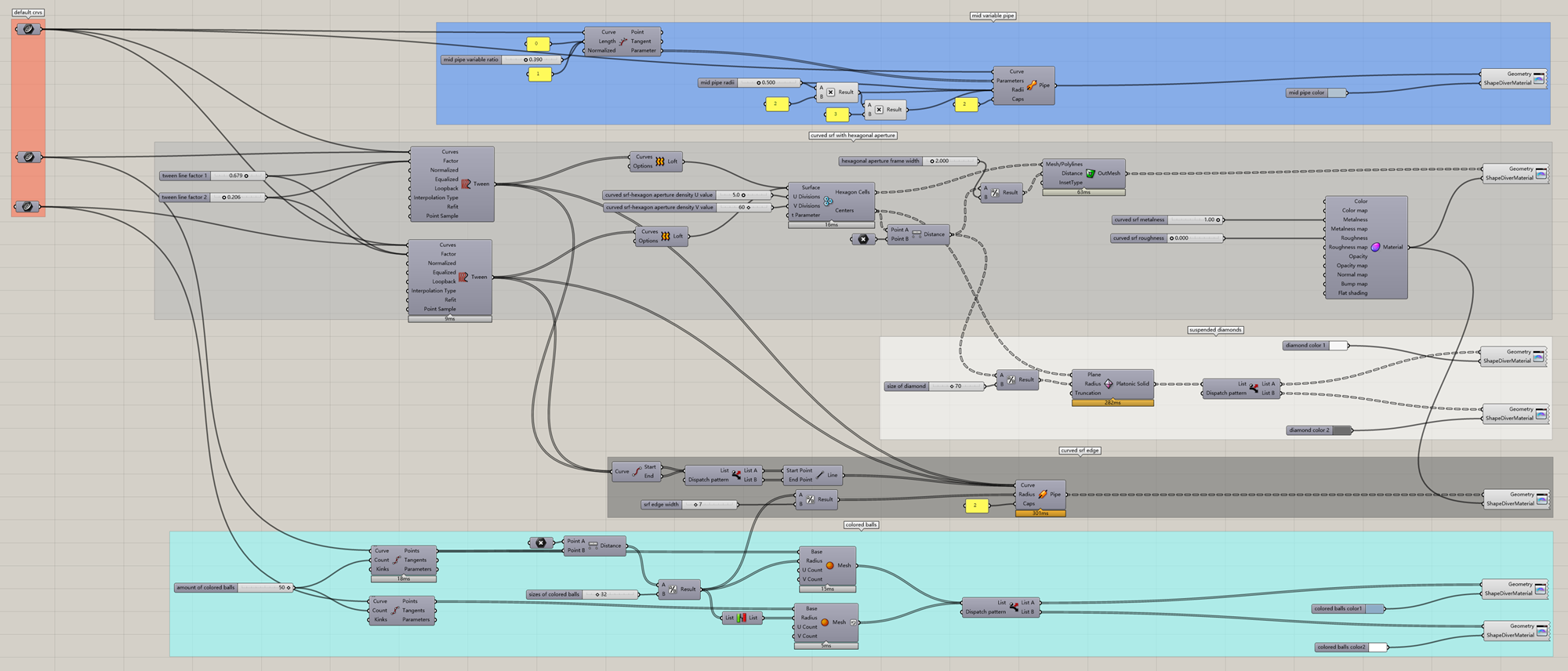
Task: Click the yellow panel containing value 3
Action: tap(837, 114)
